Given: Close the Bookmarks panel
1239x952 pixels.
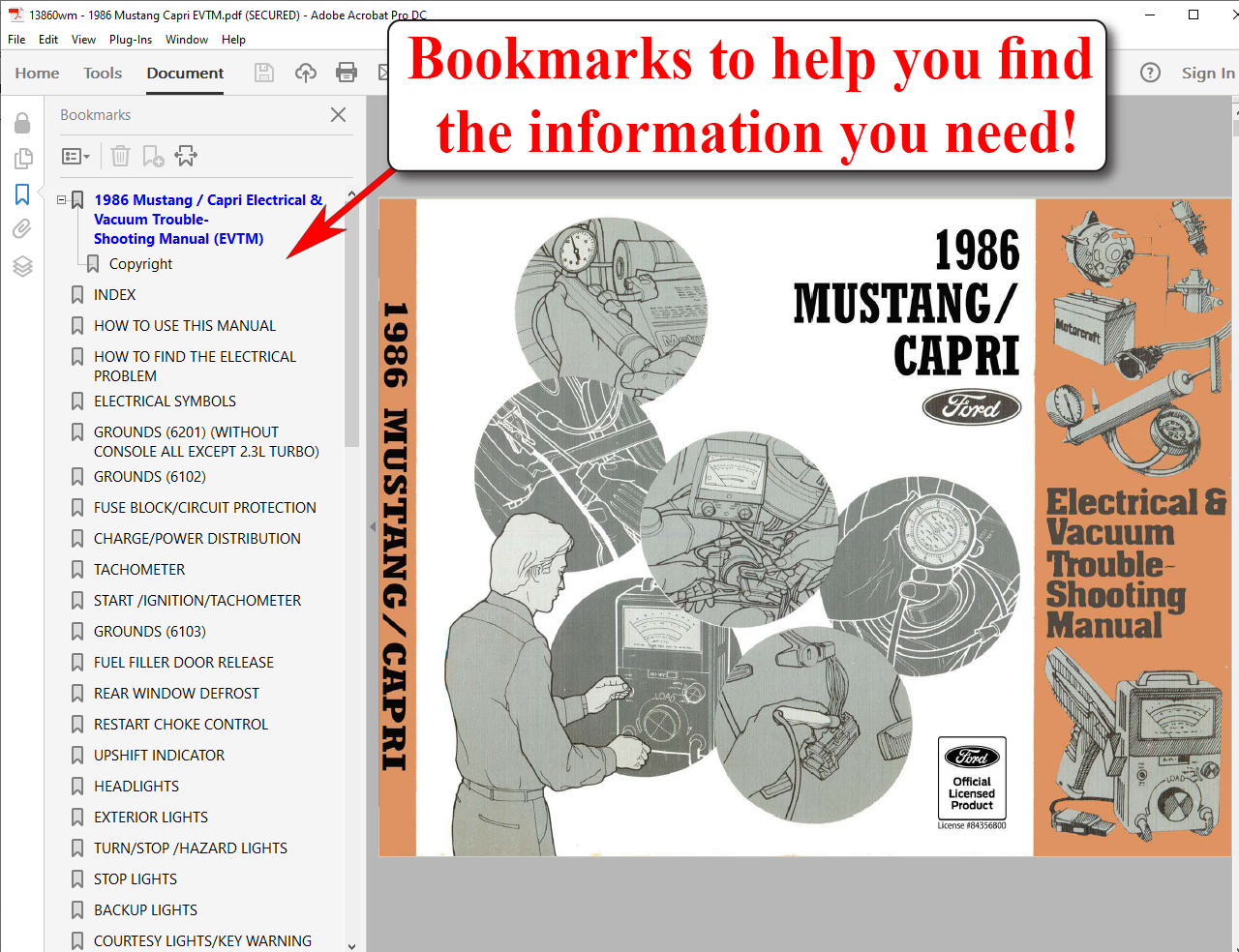Looking at the screenshot, I should pyautogui.click(x=338, y=114).
